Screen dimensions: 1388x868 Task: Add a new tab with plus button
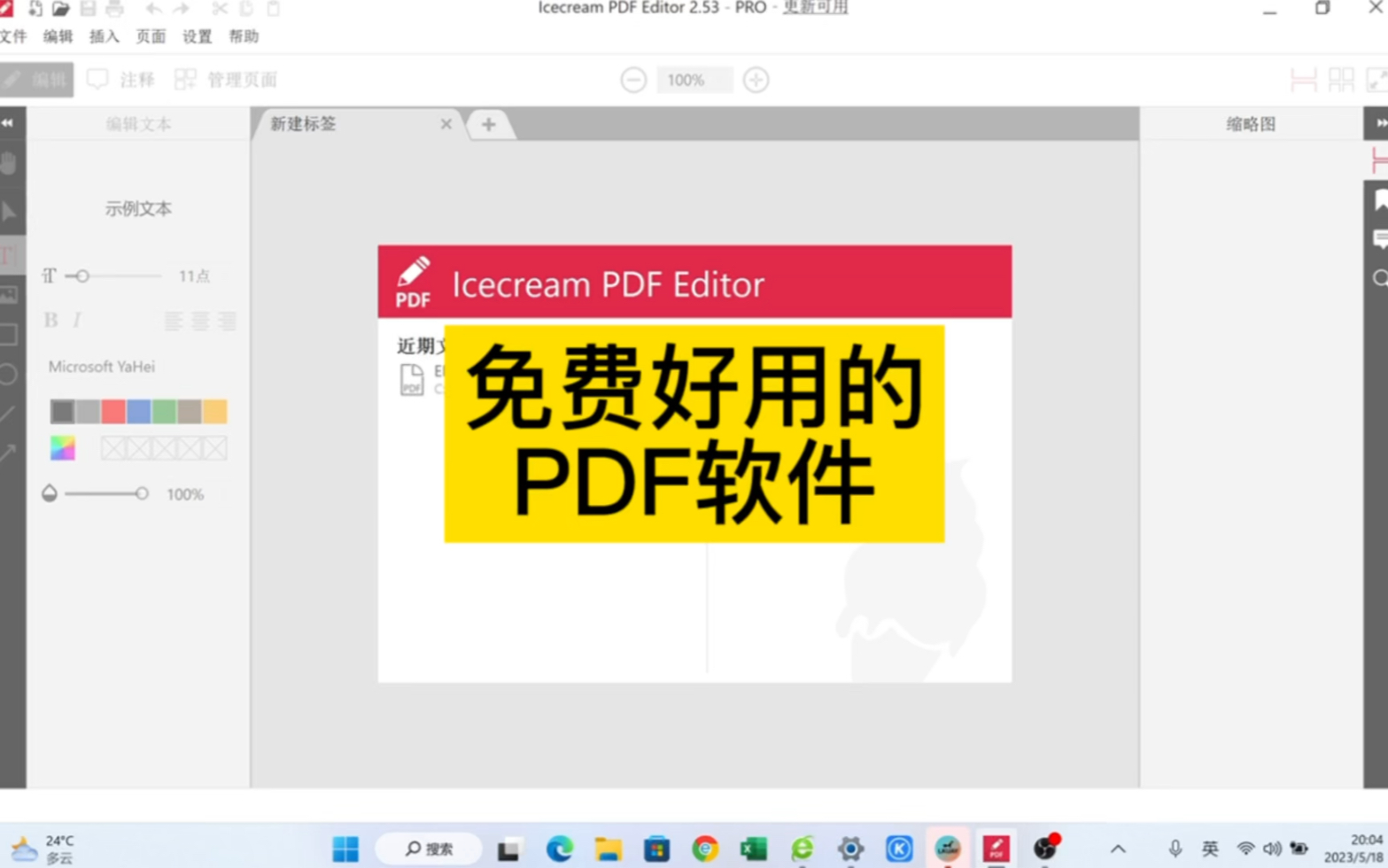(x=488, y=124)
